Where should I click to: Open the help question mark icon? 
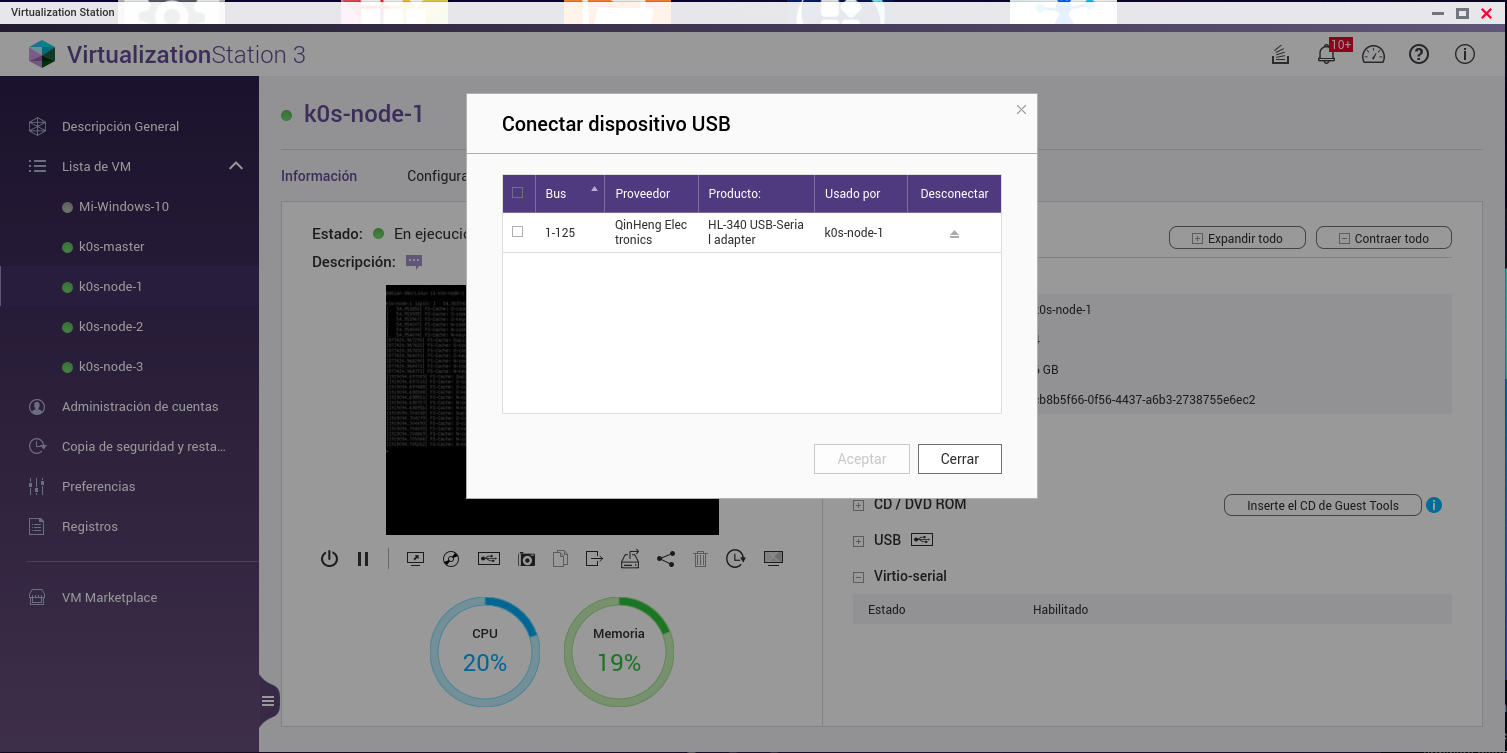pyautogui.click(x=1419, y=55)
